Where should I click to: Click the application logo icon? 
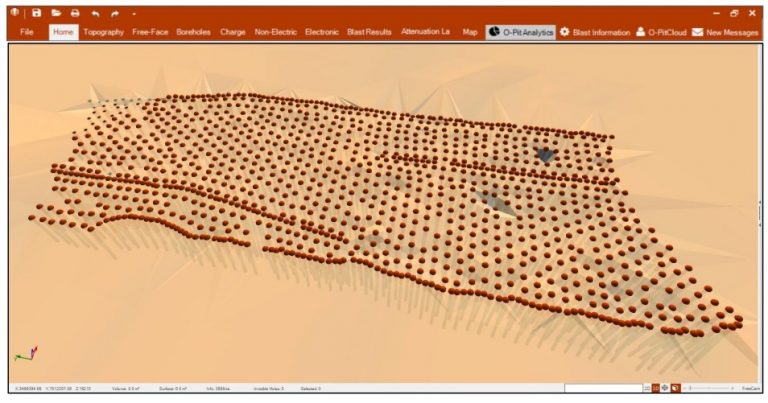tap(14, 13)
